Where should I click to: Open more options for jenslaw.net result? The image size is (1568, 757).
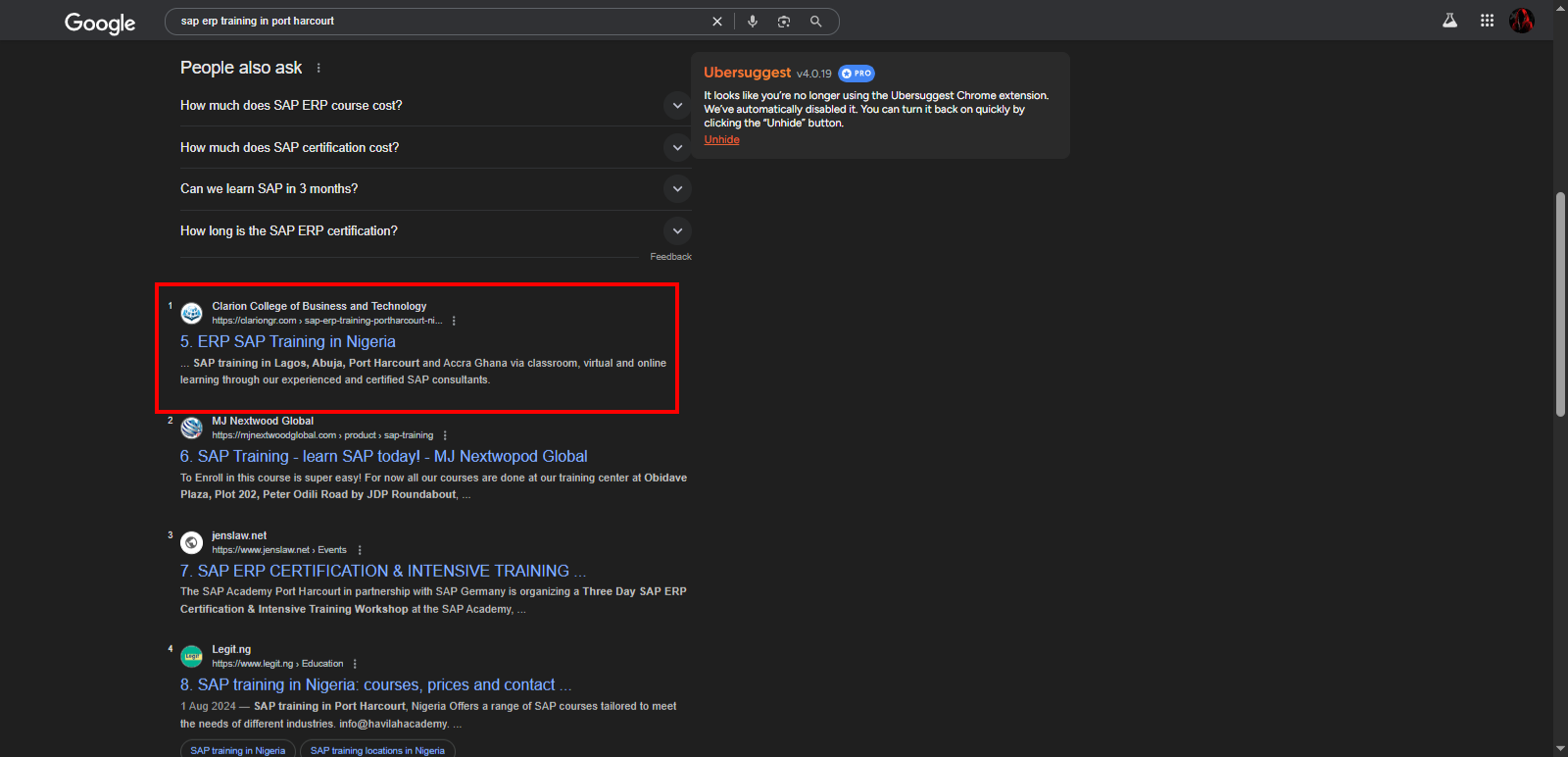pyautogui.click(x=360, y=550)
